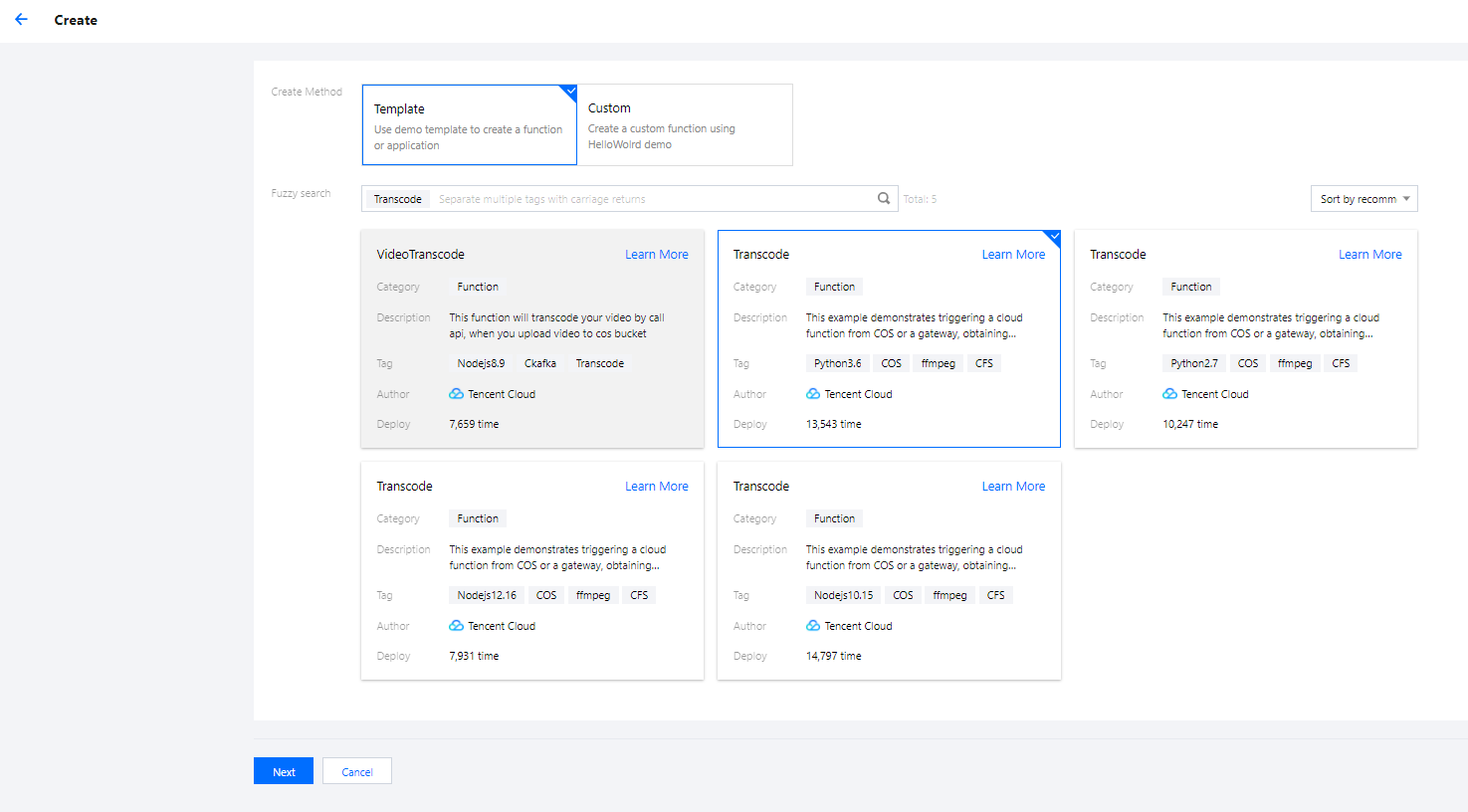Click Tencent Cloud logo on Python2.7 card
Viewport: 1468px width, 812px height.
pyautogui.click(x=1170, y=394)
